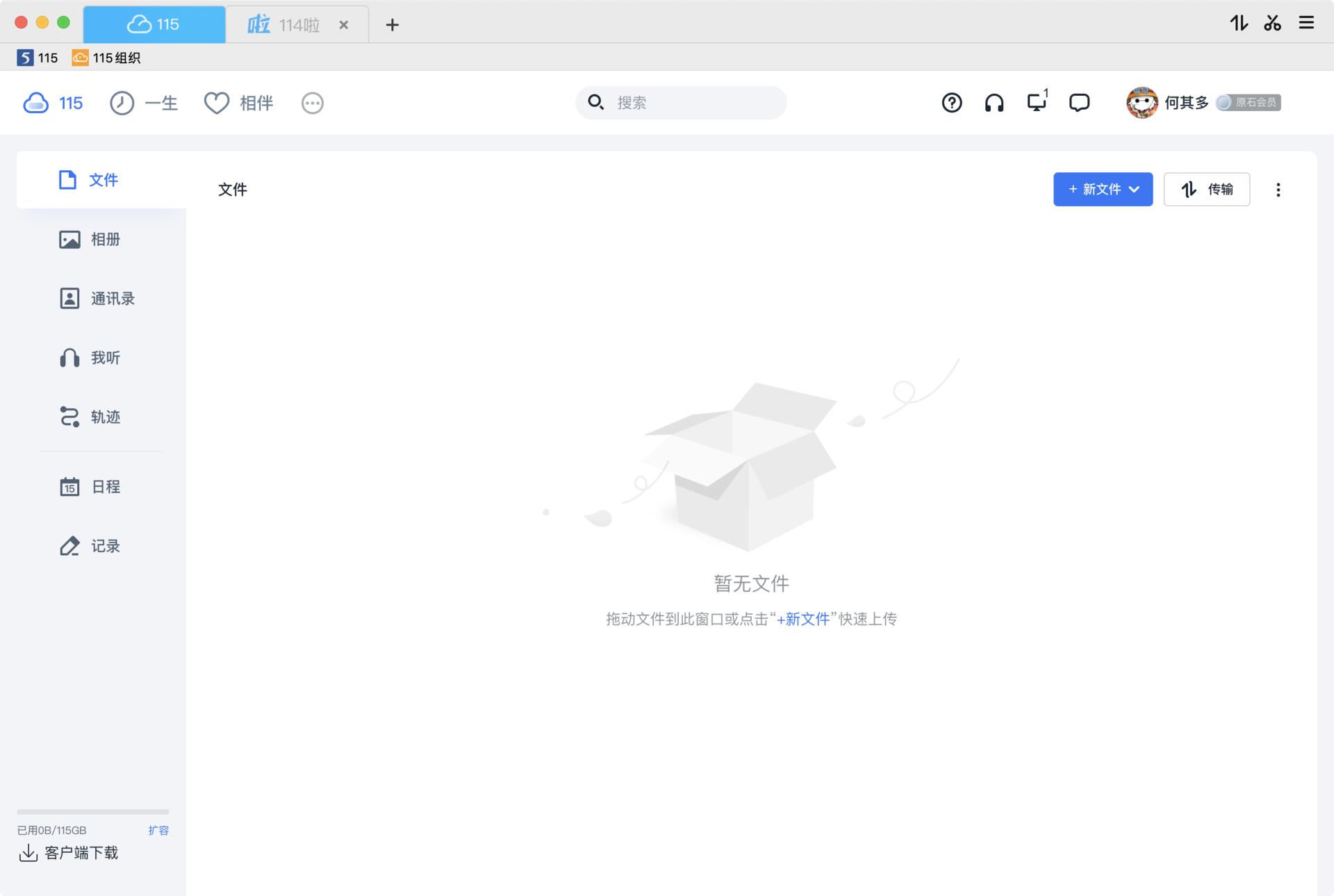The height and width of the screenshot is (896, 1334).
Task: Open the hamburger menu in title bar
Action: 1306,23
